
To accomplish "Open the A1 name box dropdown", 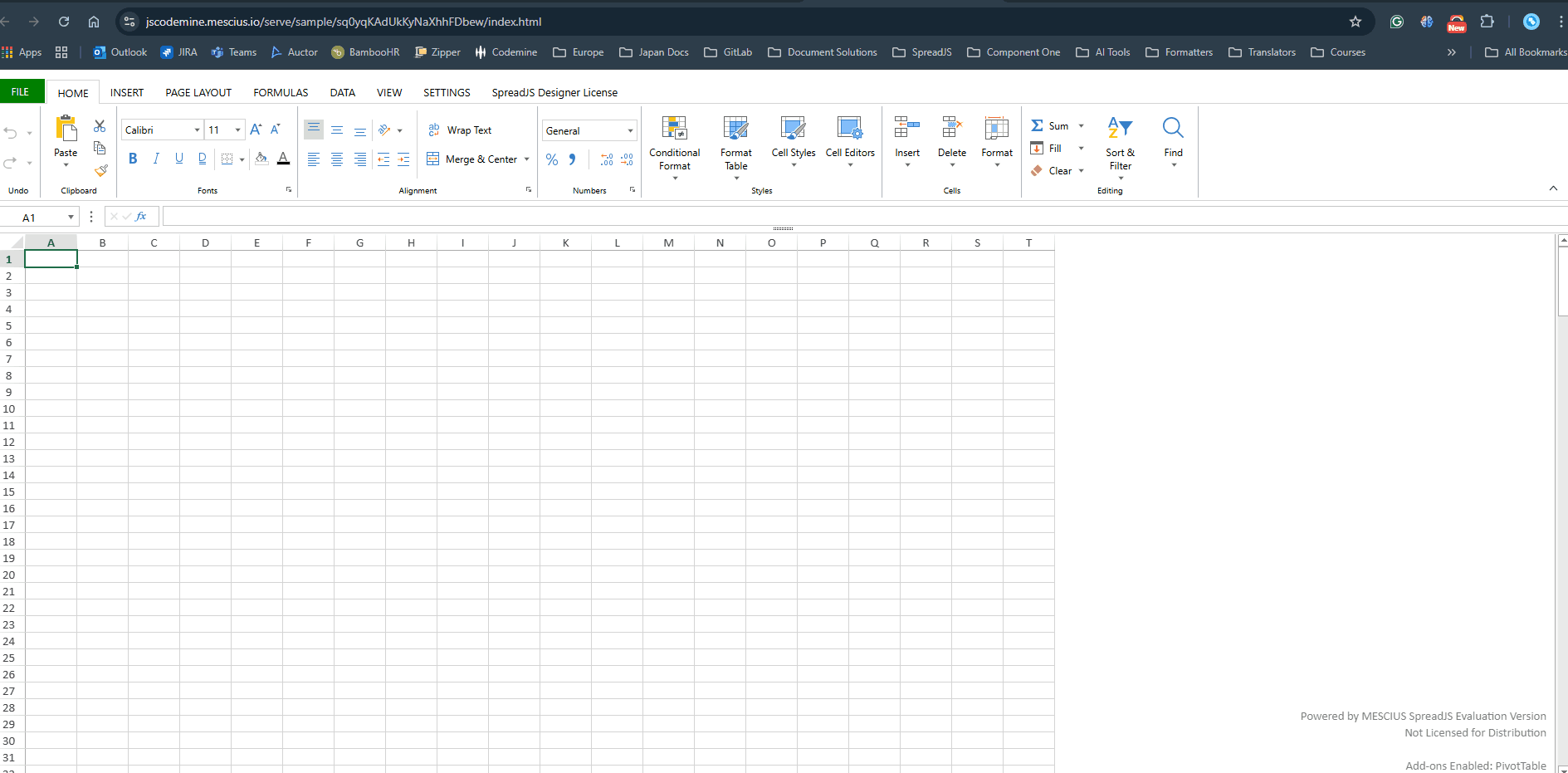I will 71,218.
